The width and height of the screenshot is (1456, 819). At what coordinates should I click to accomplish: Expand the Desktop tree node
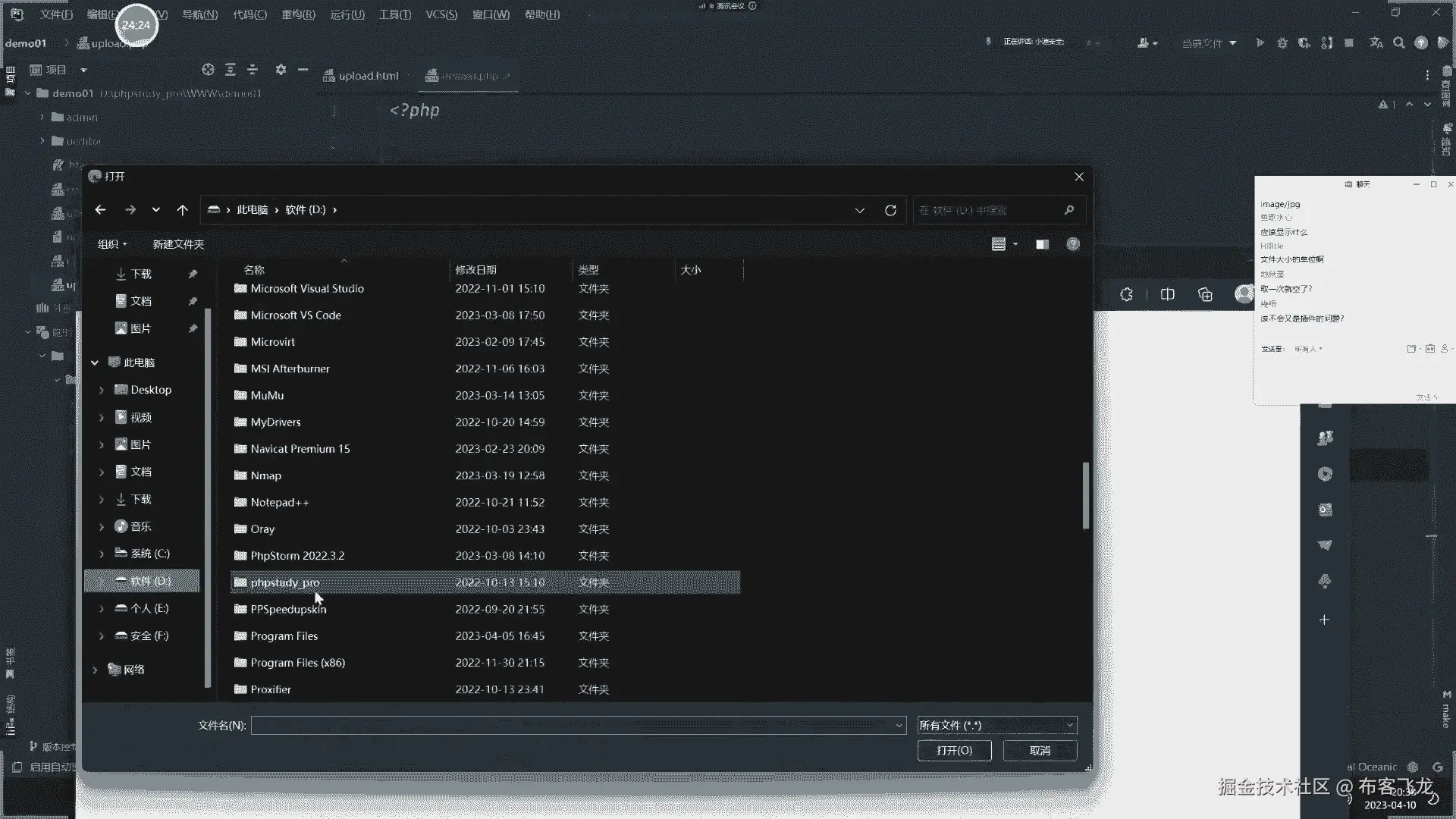tap(102, 390)
